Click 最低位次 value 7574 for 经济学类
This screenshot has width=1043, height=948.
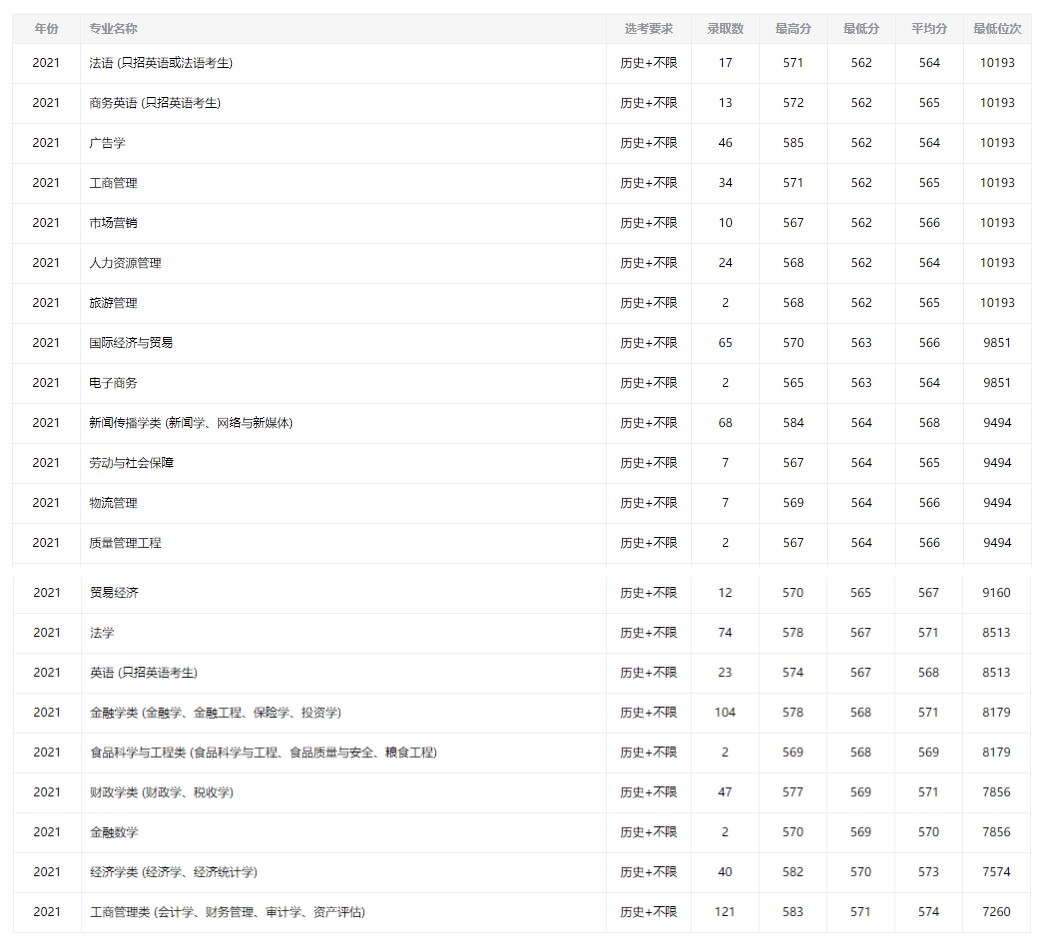[997, 872]
